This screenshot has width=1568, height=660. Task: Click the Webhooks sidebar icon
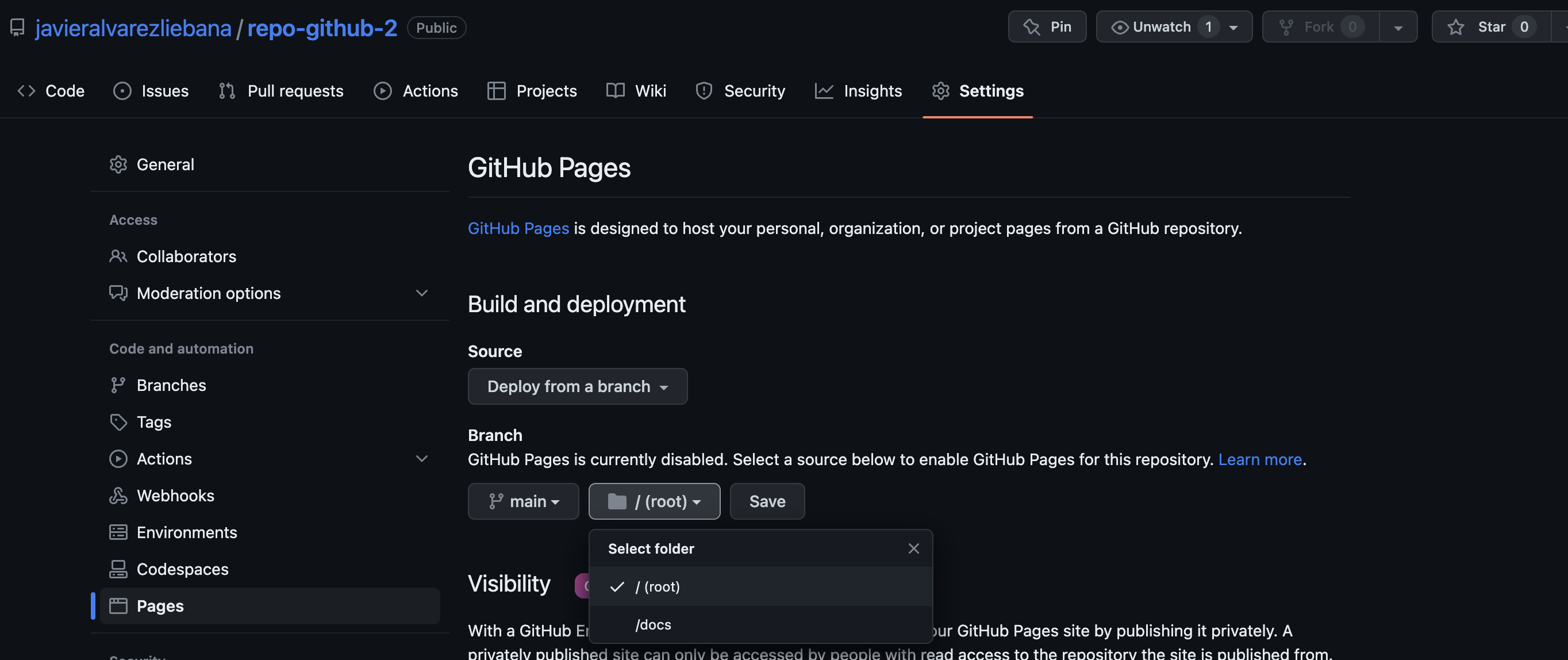[x=118, y=496]
